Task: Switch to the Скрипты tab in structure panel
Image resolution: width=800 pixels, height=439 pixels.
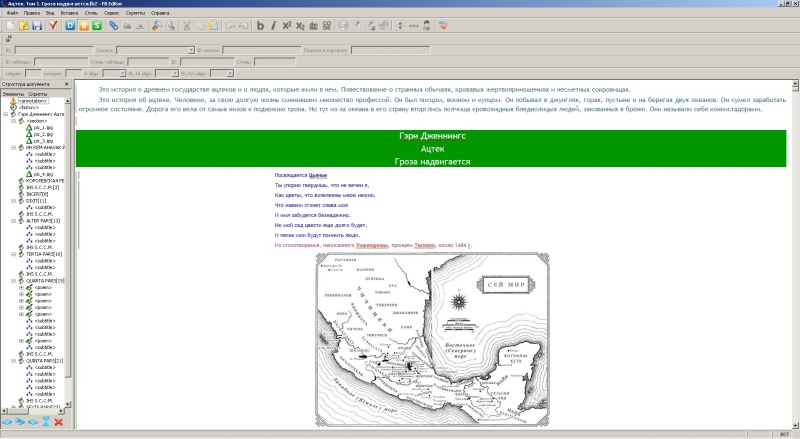Action: [38, 94]
